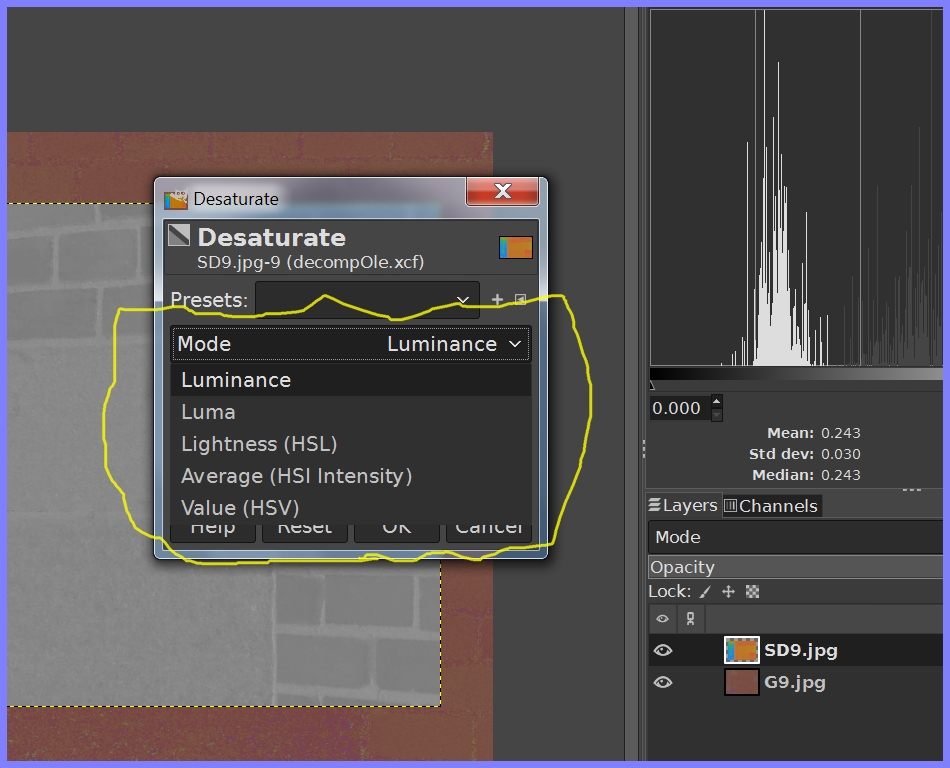The width and height of the screenshot is (950, 768).
Task: Pick Average (HSI Intensity) mode
Action: [x=296, y=476]
